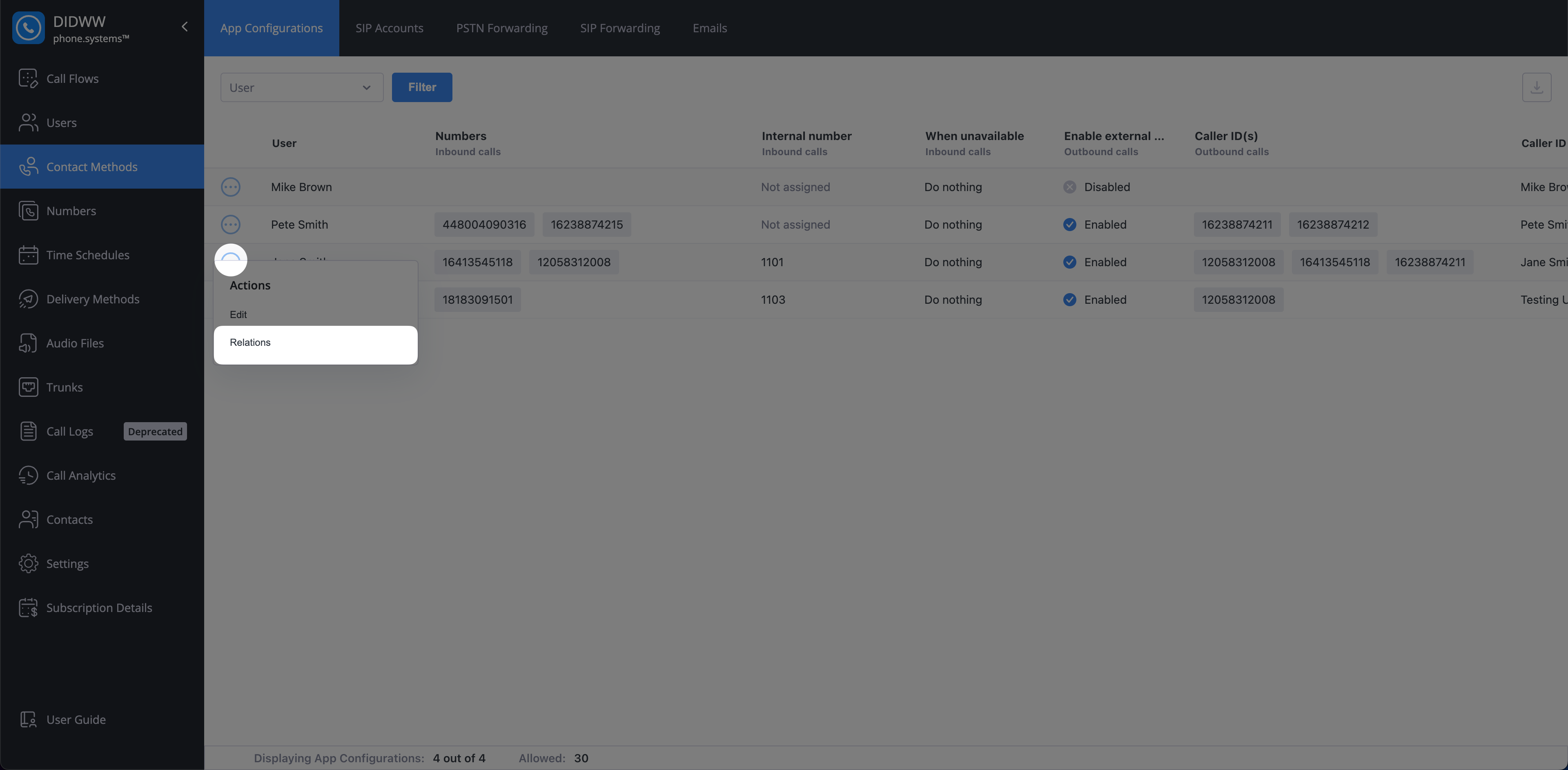The image size is (1568, 770).
Task: Click Do nothing in Pete Smith row
Action: [953, 225]
